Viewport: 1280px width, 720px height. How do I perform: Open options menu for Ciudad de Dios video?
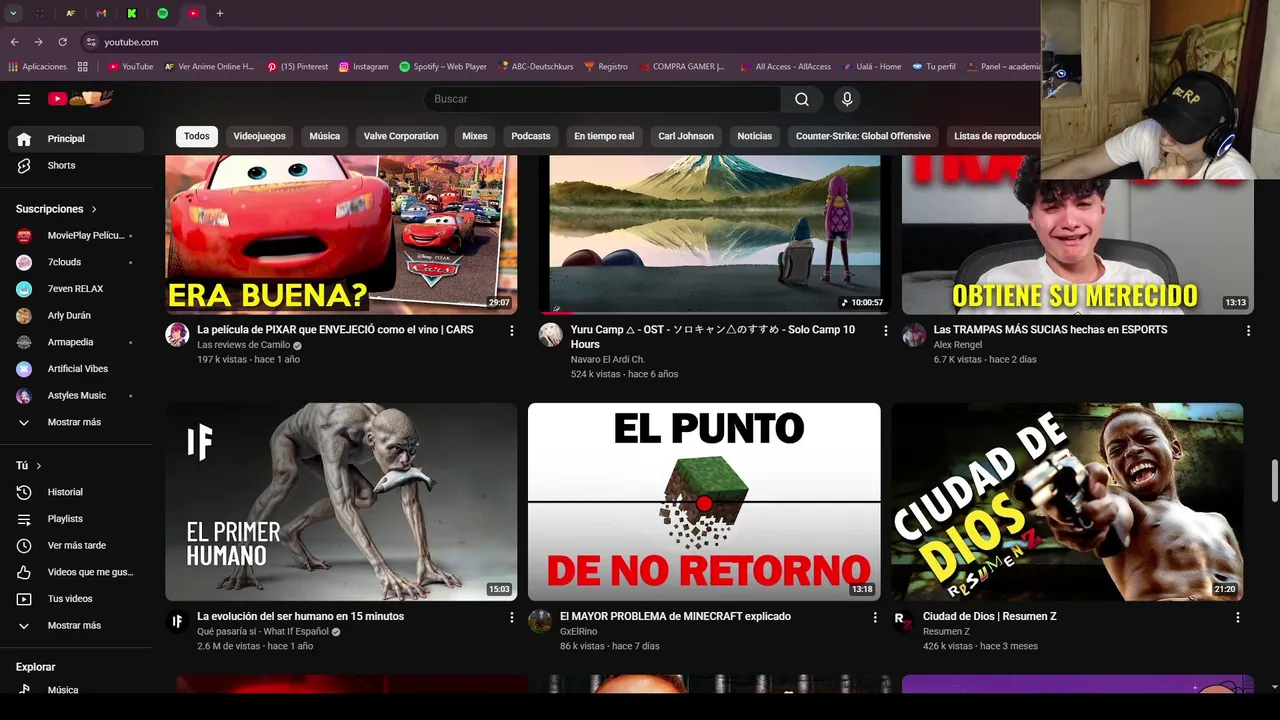(x=1238, y=617)
